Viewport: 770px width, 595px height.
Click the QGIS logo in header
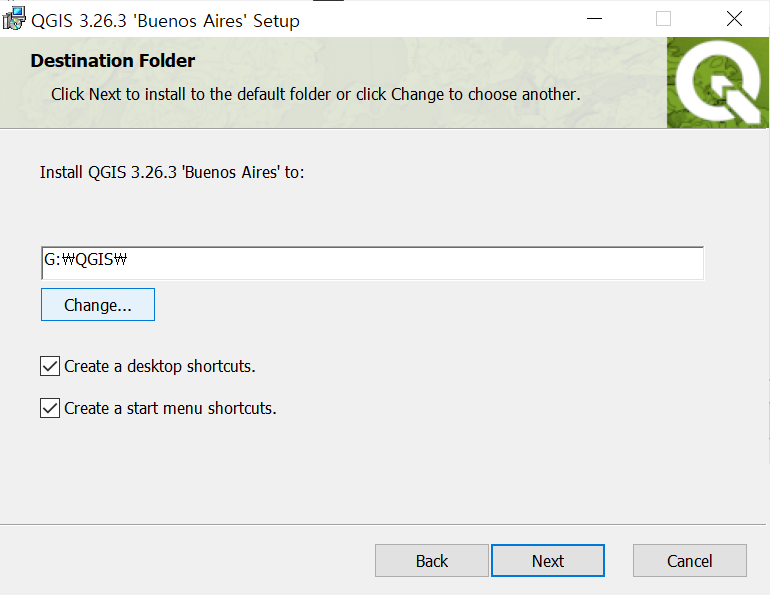click(717, 82)
